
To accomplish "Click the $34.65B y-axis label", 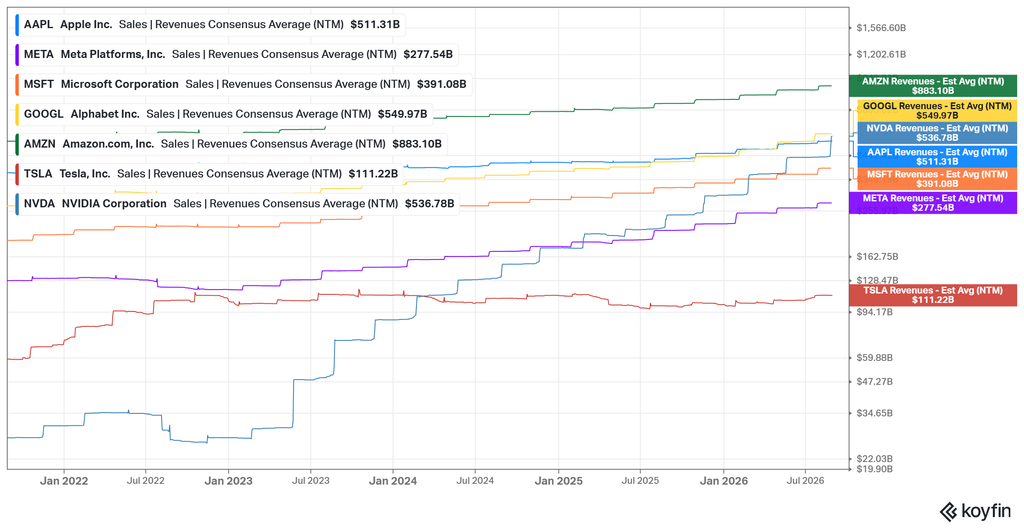I will click(874, 413).
